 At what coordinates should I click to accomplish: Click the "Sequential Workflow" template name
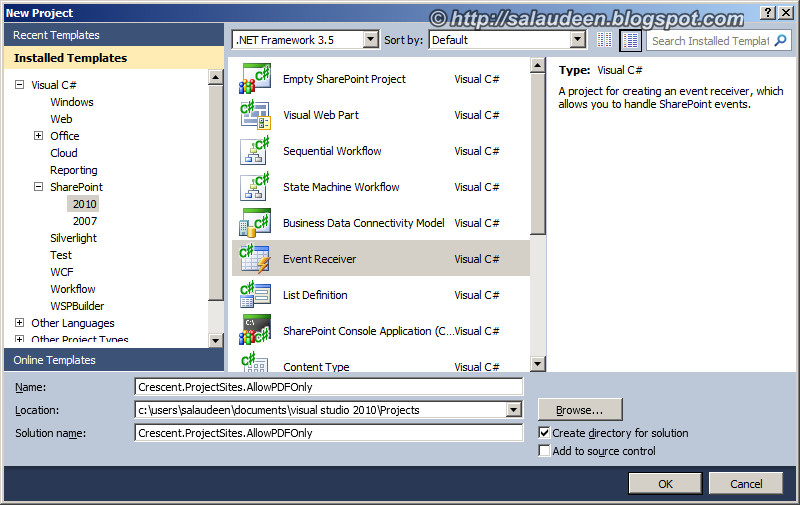(332, 151)
